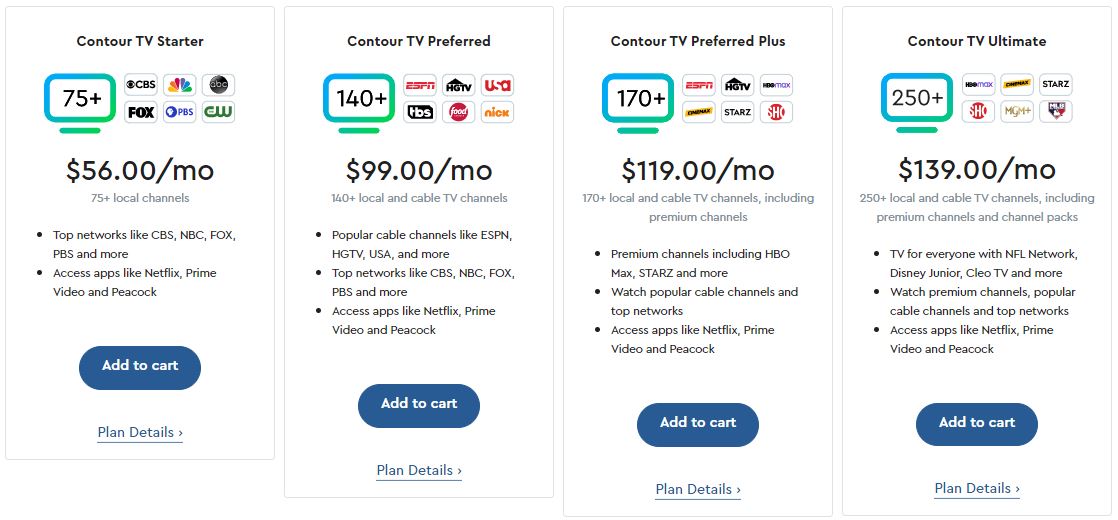The image size is (1118, 520).
Task: Click the NBC peacock logo
Action: [179, 85]
